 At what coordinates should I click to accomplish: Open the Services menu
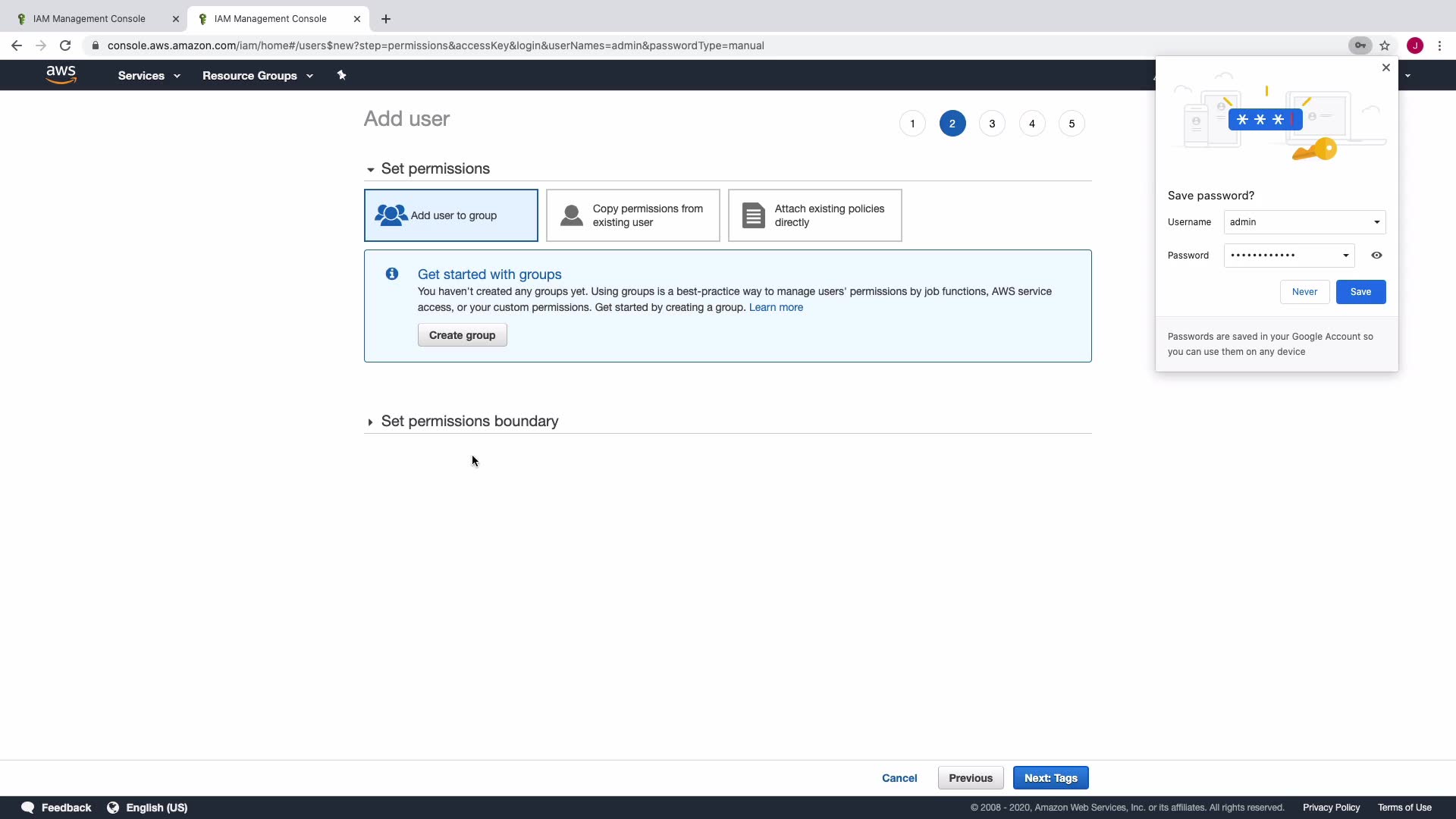tap(149, 76)
